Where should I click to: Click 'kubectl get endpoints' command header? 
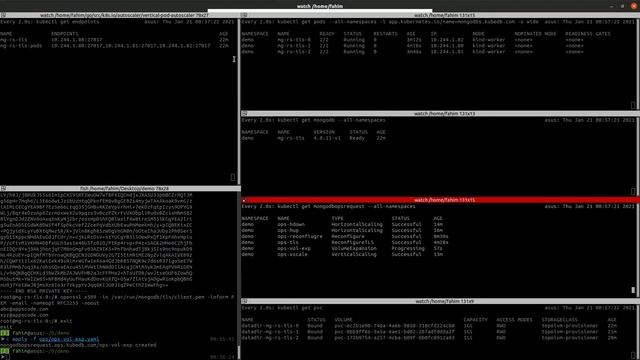67,22
